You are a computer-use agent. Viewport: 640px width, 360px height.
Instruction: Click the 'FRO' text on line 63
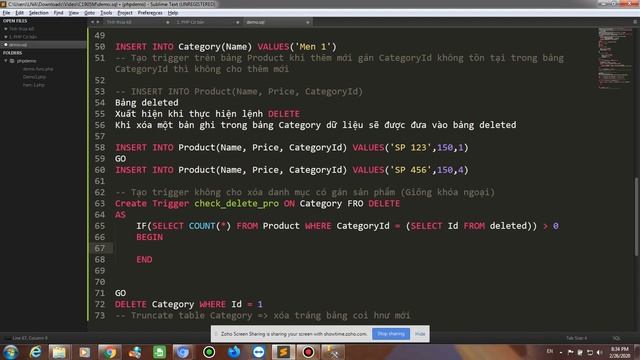(355, 203)
